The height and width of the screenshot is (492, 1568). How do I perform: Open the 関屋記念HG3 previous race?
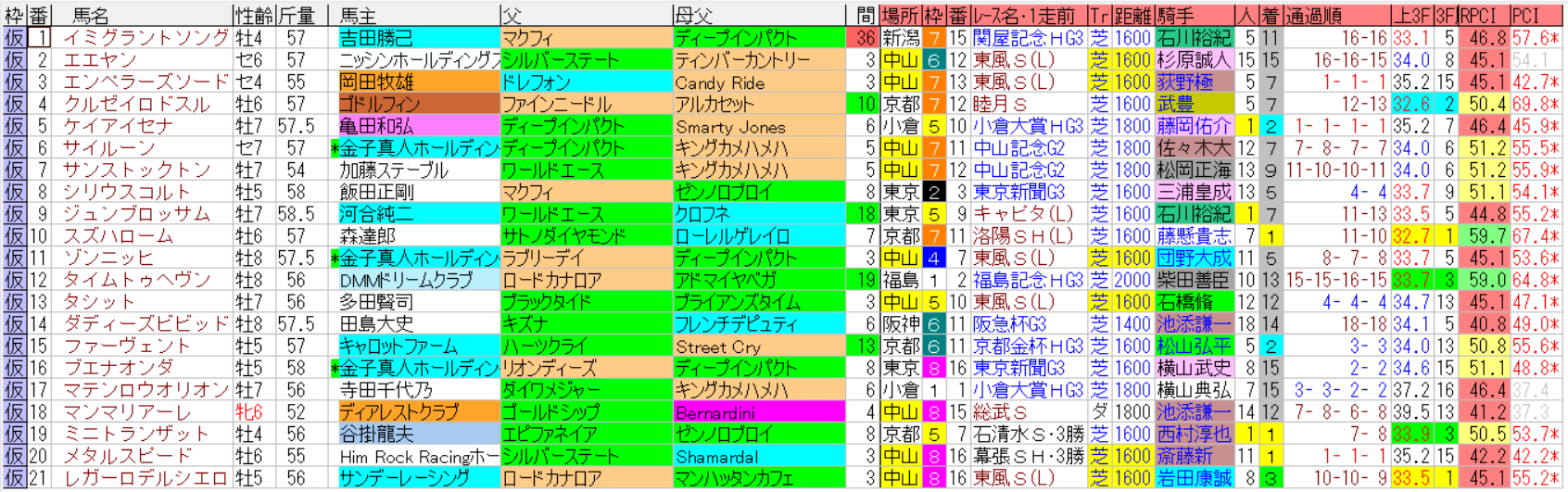[1028, 38]
